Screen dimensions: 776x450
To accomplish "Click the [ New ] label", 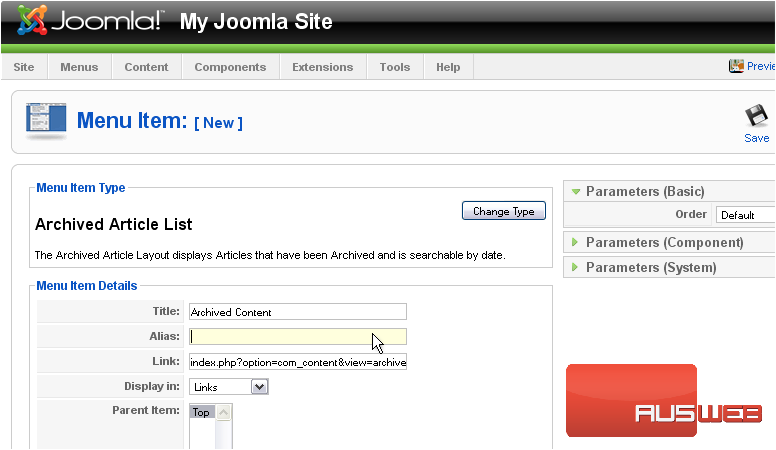I will (x=218, y=123).
